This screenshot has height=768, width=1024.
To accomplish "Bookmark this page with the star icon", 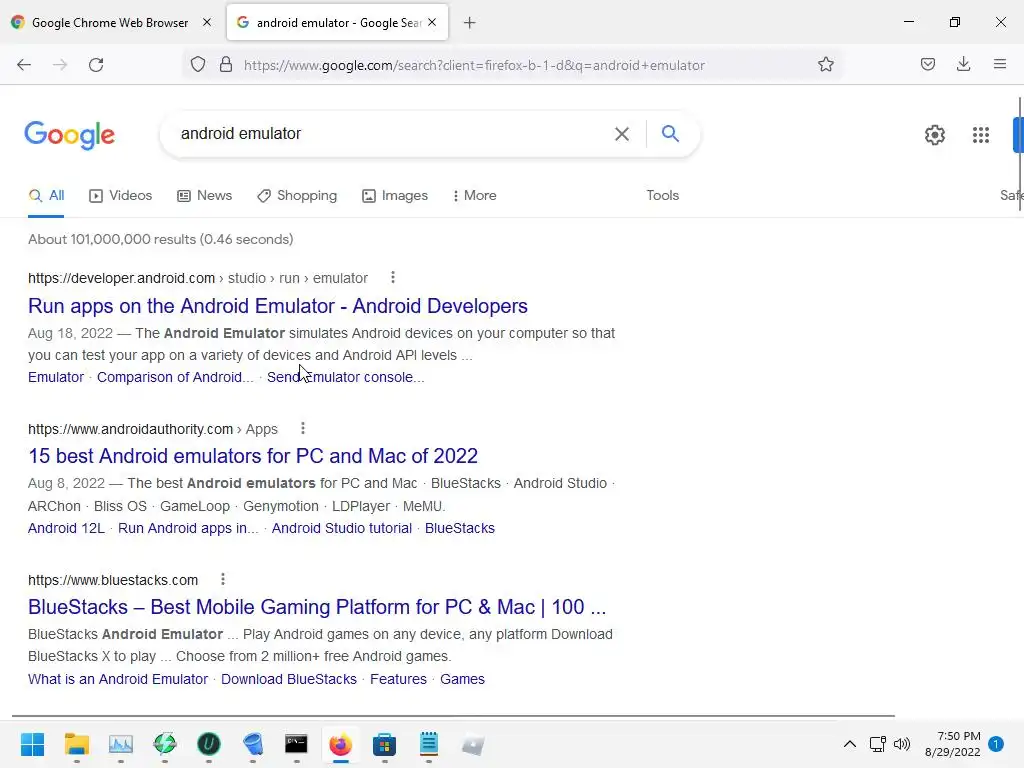I will pos(825,64).
